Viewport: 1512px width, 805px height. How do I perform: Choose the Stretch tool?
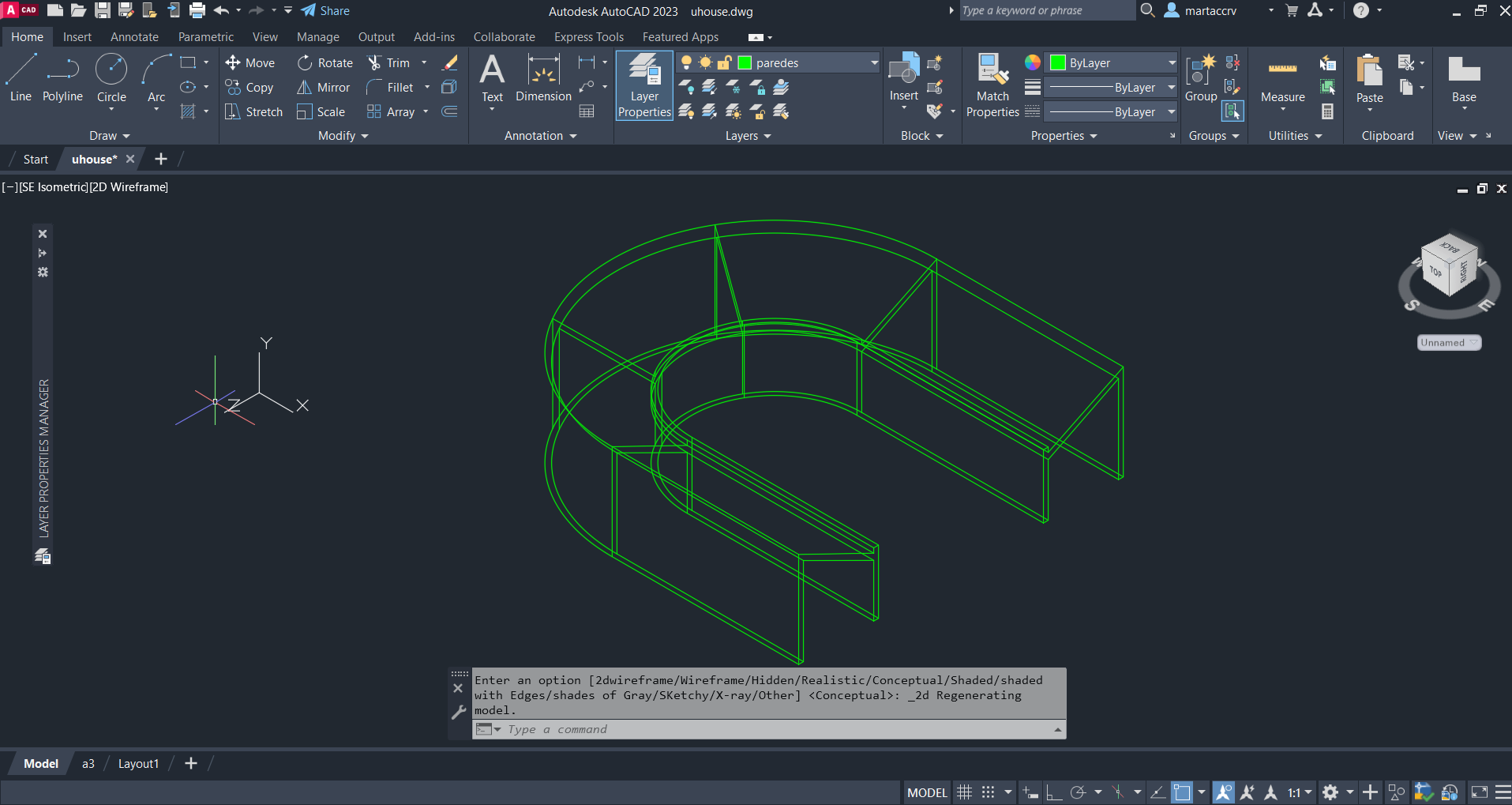(253, 112)
